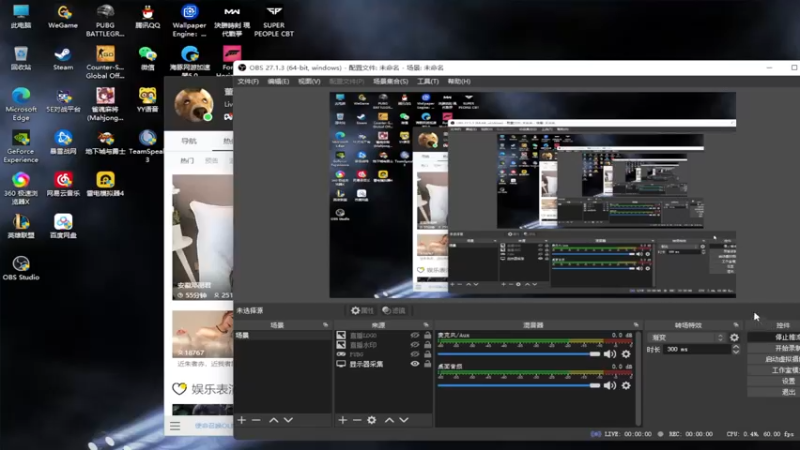Screen dimensions: 800x450
Task: Click the 时长 duration stepper arrows
Action: (x=736, y=349)
